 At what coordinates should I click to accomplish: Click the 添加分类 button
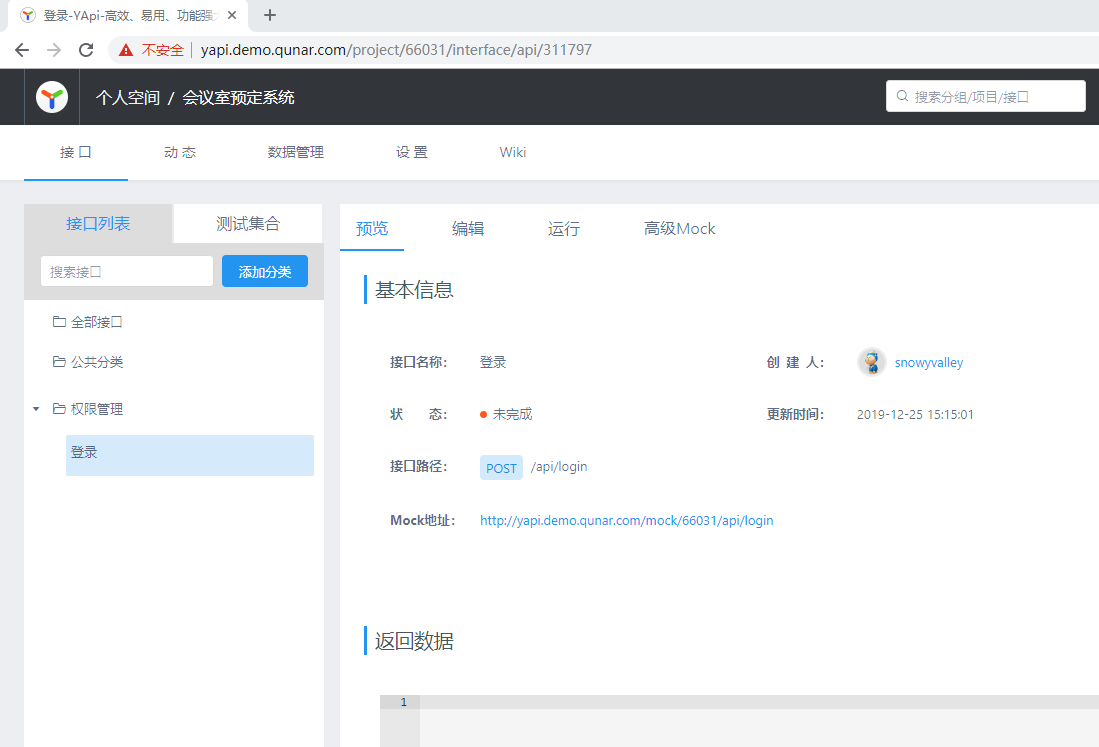(x=264, y=270)
